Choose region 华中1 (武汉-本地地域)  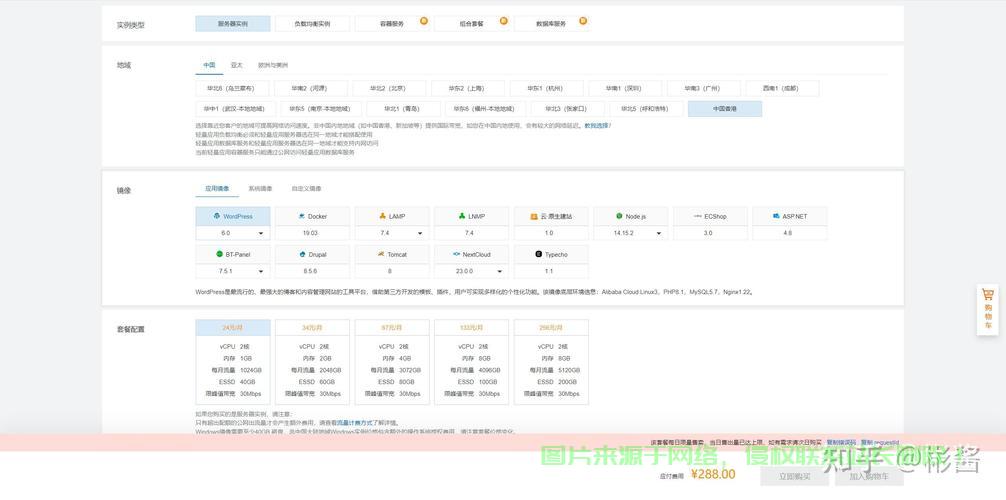[235, 109]
